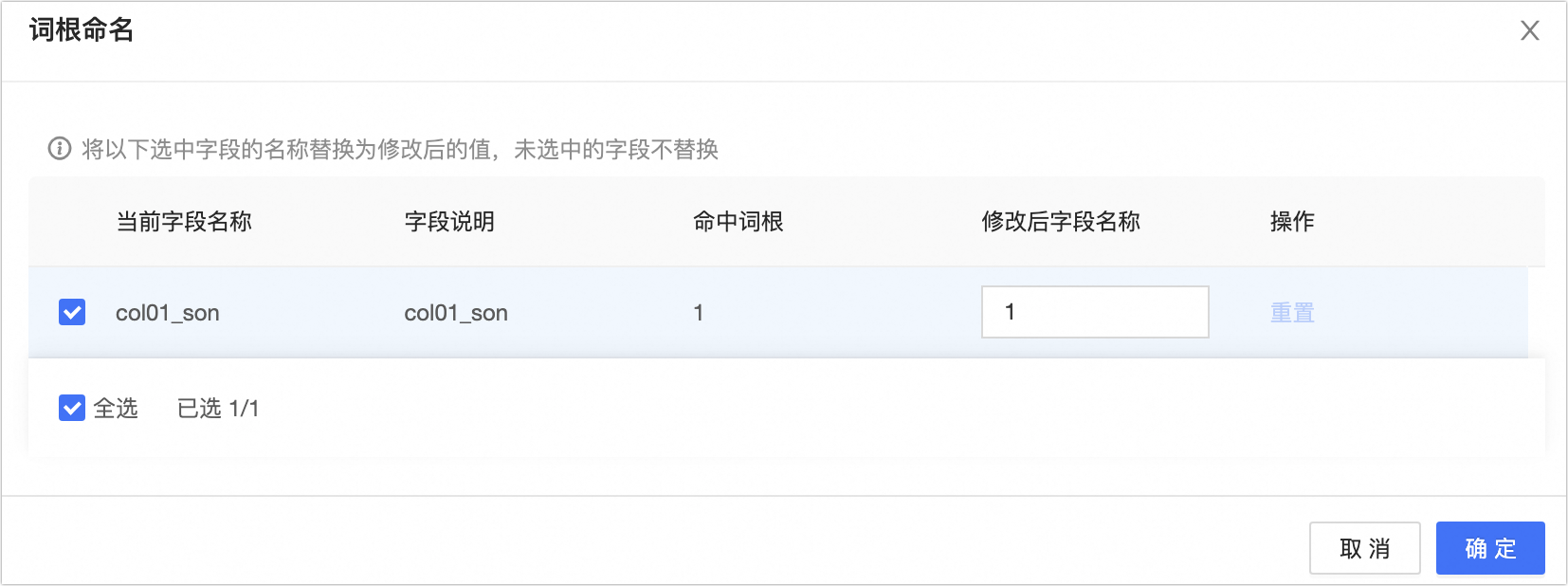Click the 修改后字段名称 column header
This screenshot has width=1568, height=586.
pos(1061,222)
